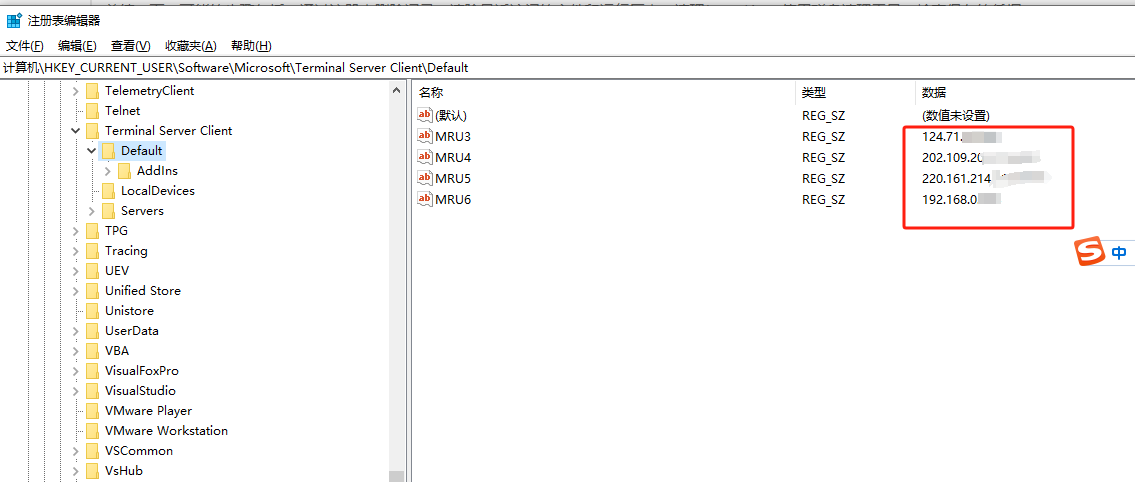The image size is (1135, 482).
Task: Expand the Servers key
Action: [91, 211]
